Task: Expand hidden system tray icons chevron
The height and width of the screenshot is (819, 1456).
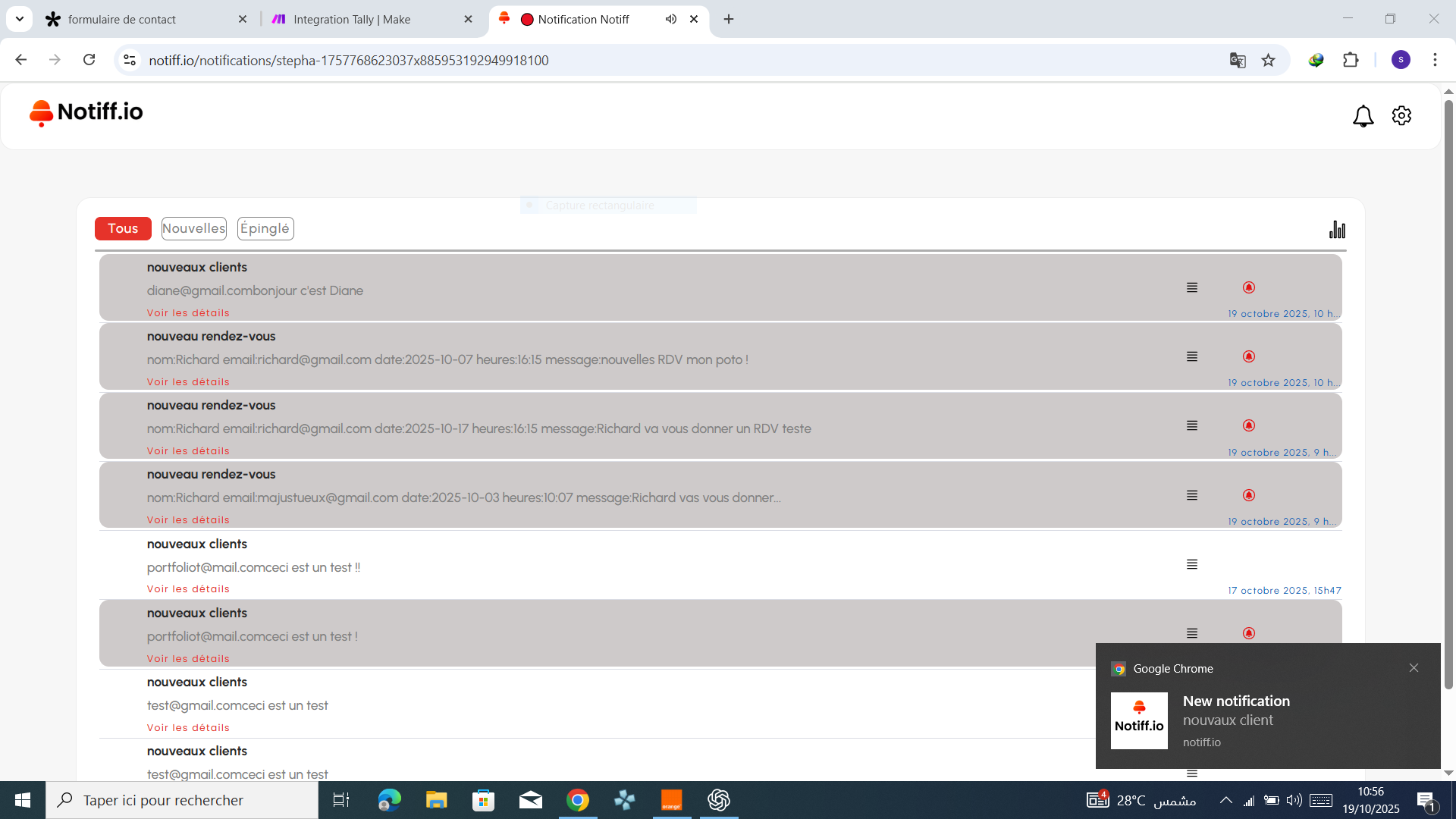Action: (1225, 800)
